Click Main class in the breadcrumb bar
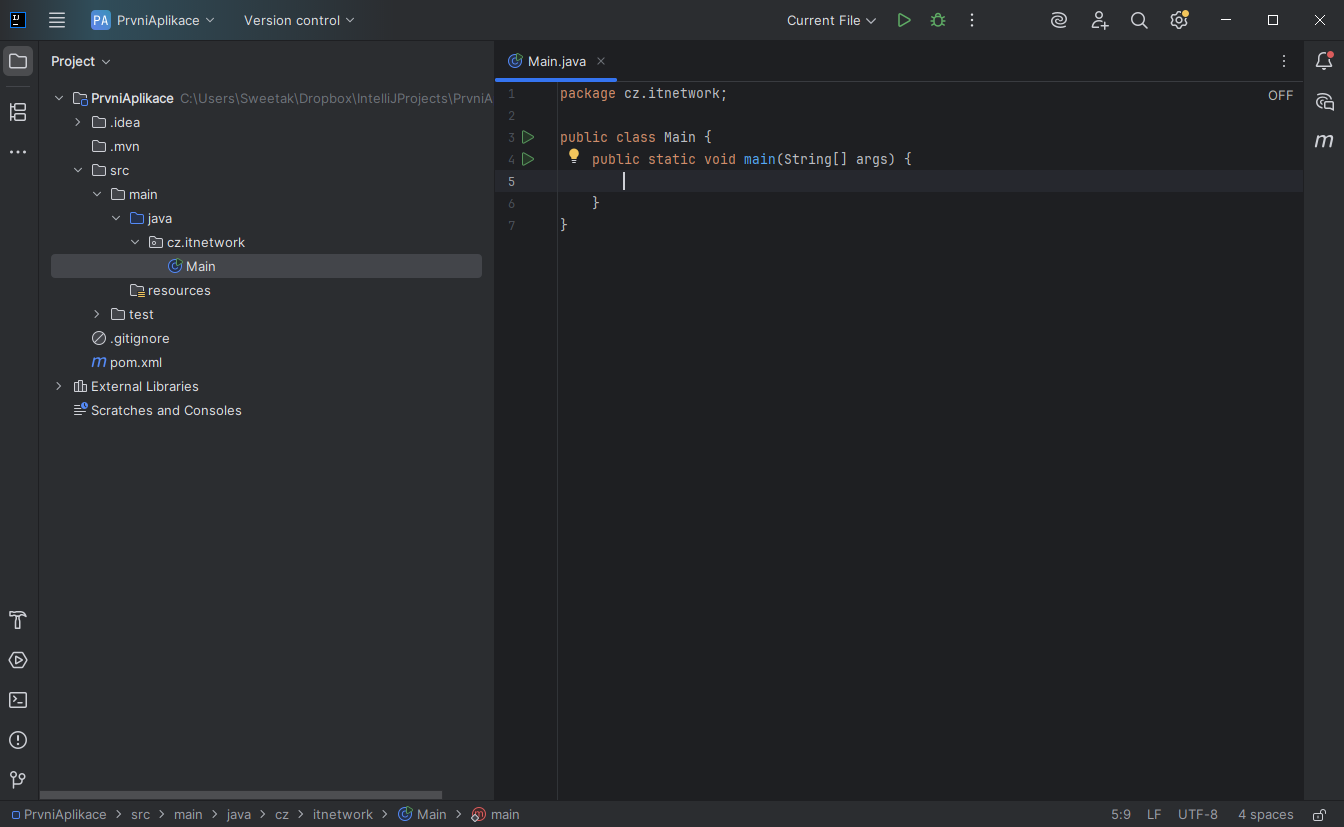This screenshot has height=827, width=1344. [423, 815]
